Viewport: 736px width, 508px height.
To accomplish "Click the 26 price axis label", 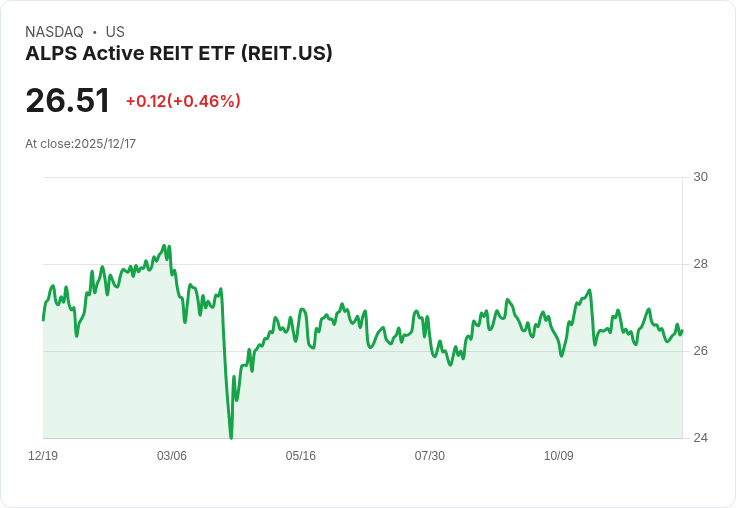I will coord(700,351).
